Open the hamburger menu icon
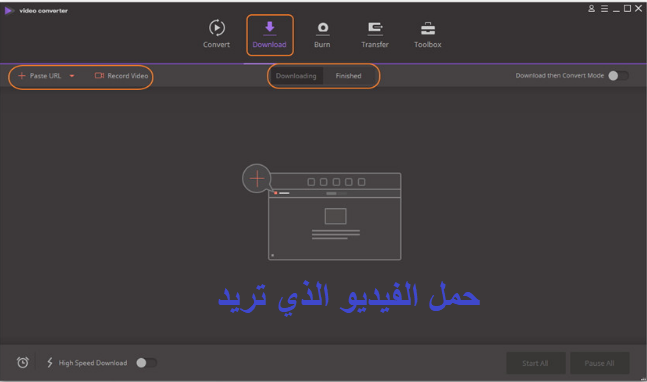The image size is (647, 382). pos(604,9)
